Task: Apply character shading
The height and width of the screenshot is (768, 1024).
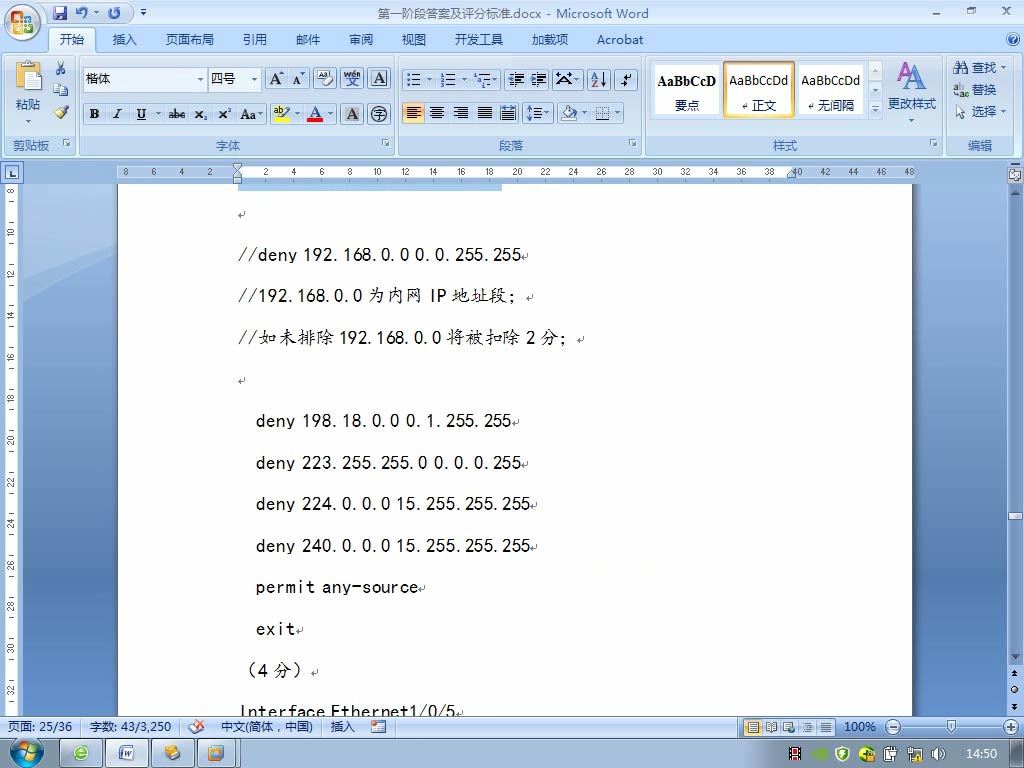Action: 352,114
